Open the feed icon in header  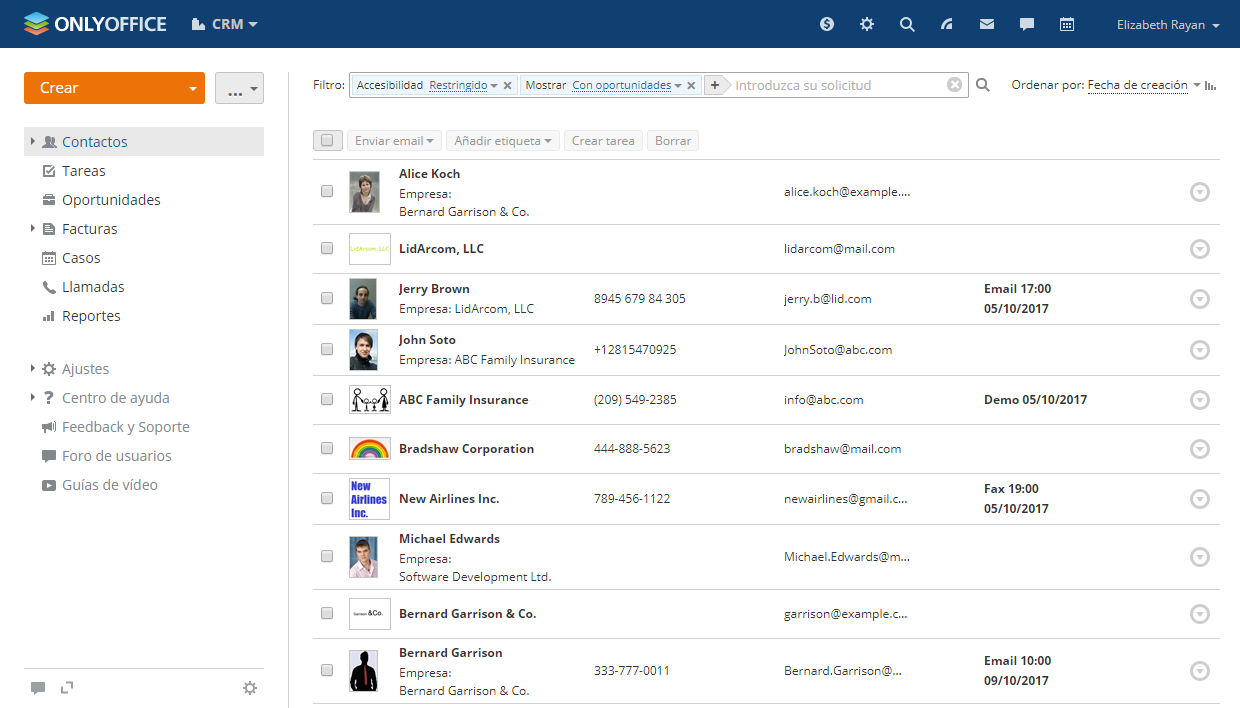pyautogui.click(x=947, y=24)
